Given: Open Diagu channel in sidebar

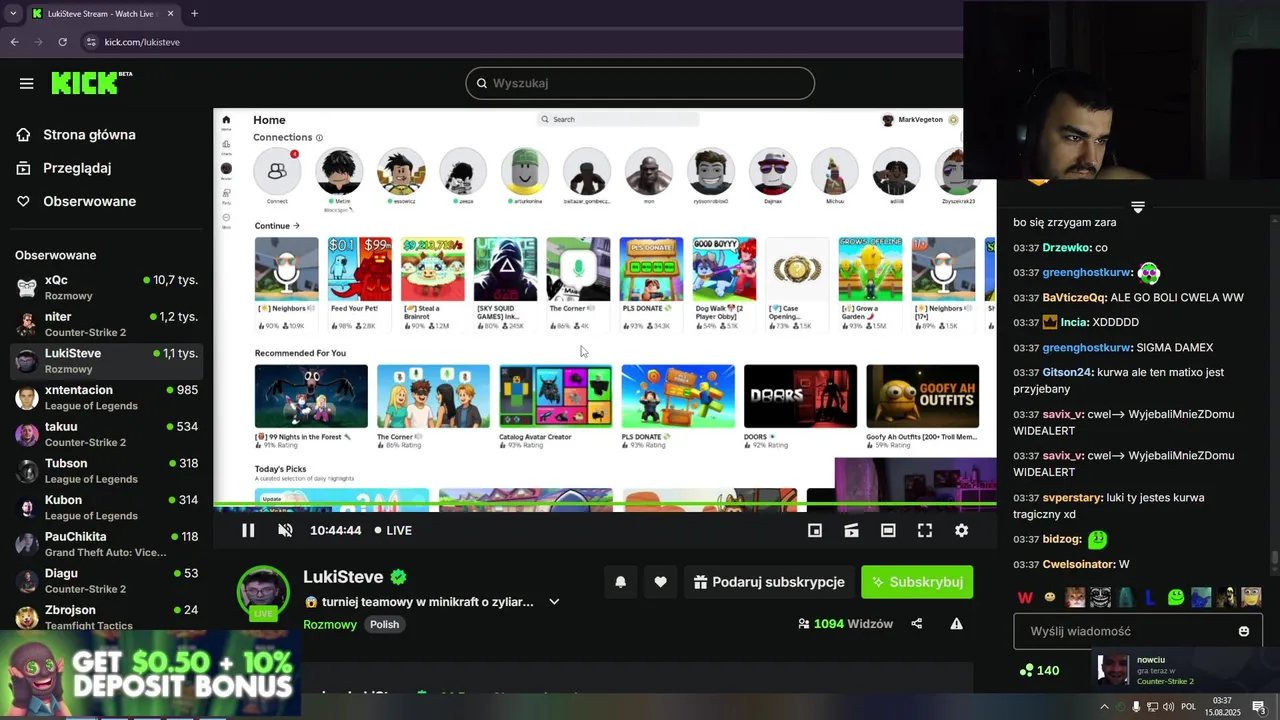Looking at the screenshot, I should [107, 581].
